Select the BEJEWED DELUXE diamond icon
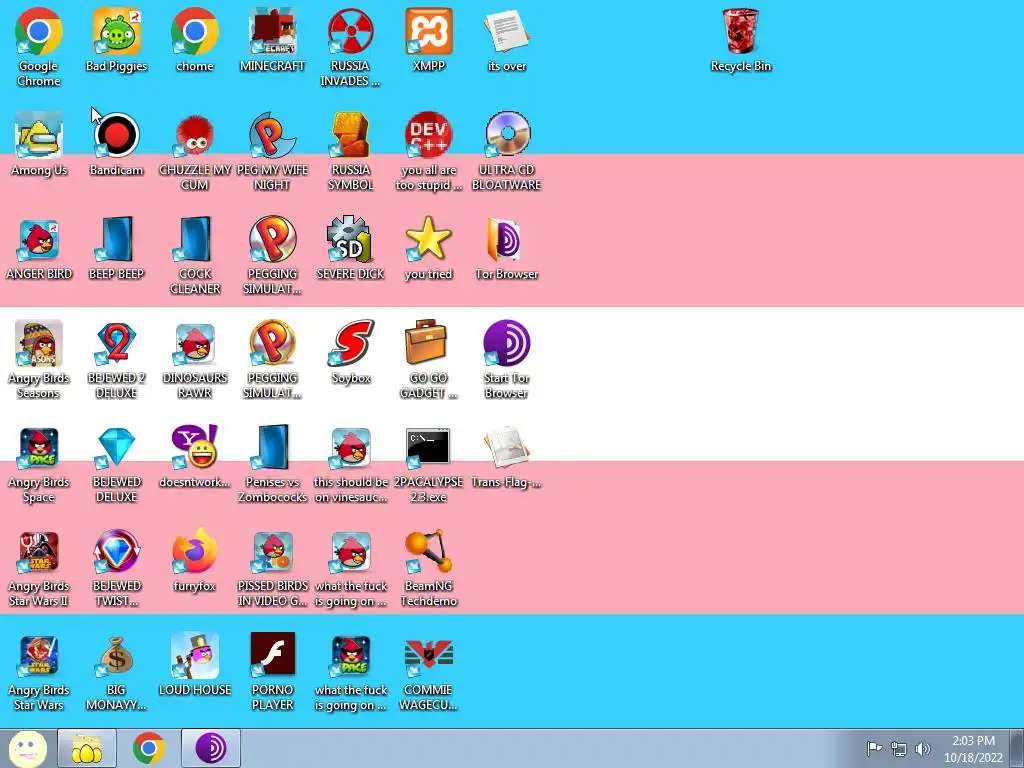Image resolution: width=1024 pixels, height=768 pixels. click(116, 463)
